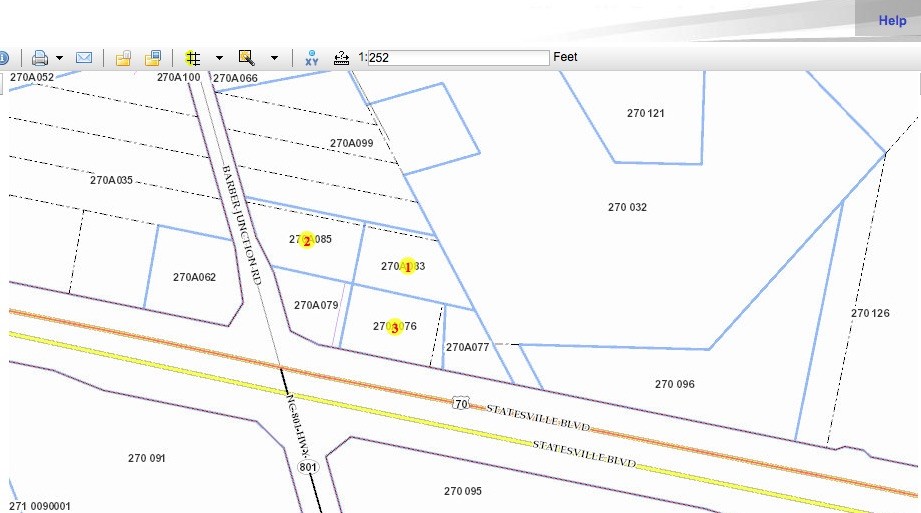
Task: Open the Help link
Action: pyautogui.click(x=892, y=20)
